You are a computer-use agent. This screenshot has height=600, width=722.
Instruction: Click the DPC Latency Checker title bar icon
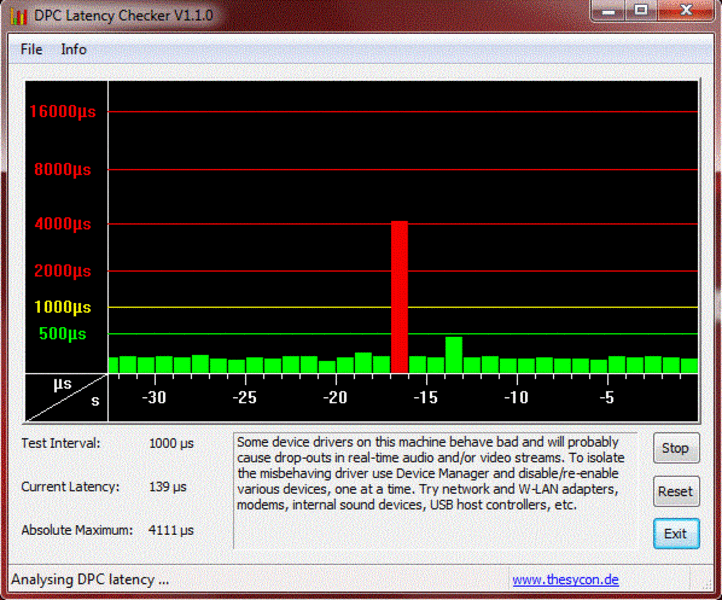pos(19,16)
